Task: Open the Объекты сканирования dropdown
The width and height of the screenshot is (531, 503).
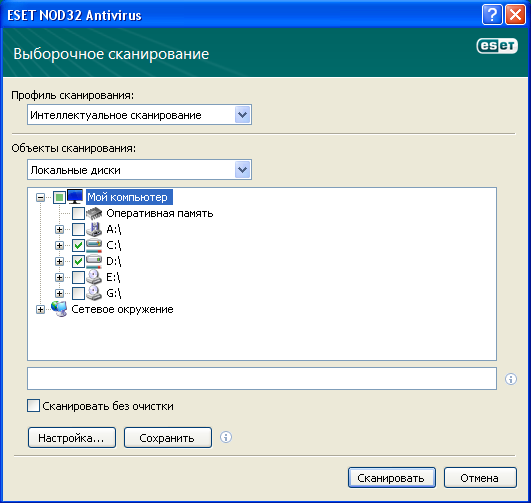Action: click(x=242, y=170)
